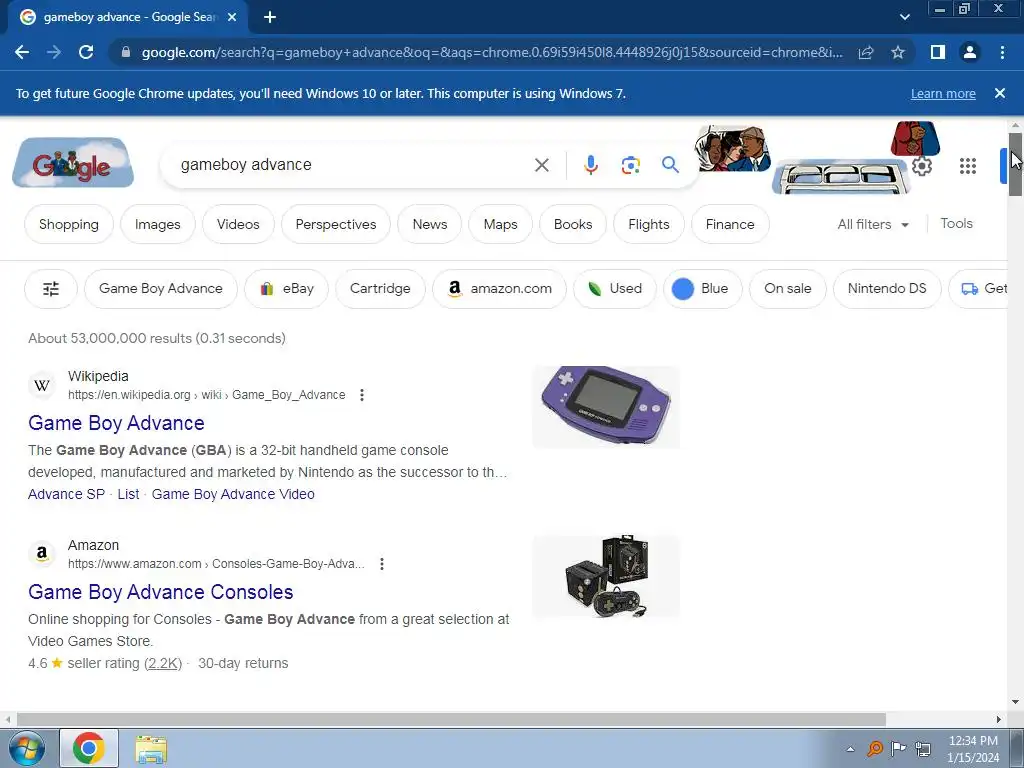Open Google apps grid
The image size is (1024, 768).
coord(967,166)
